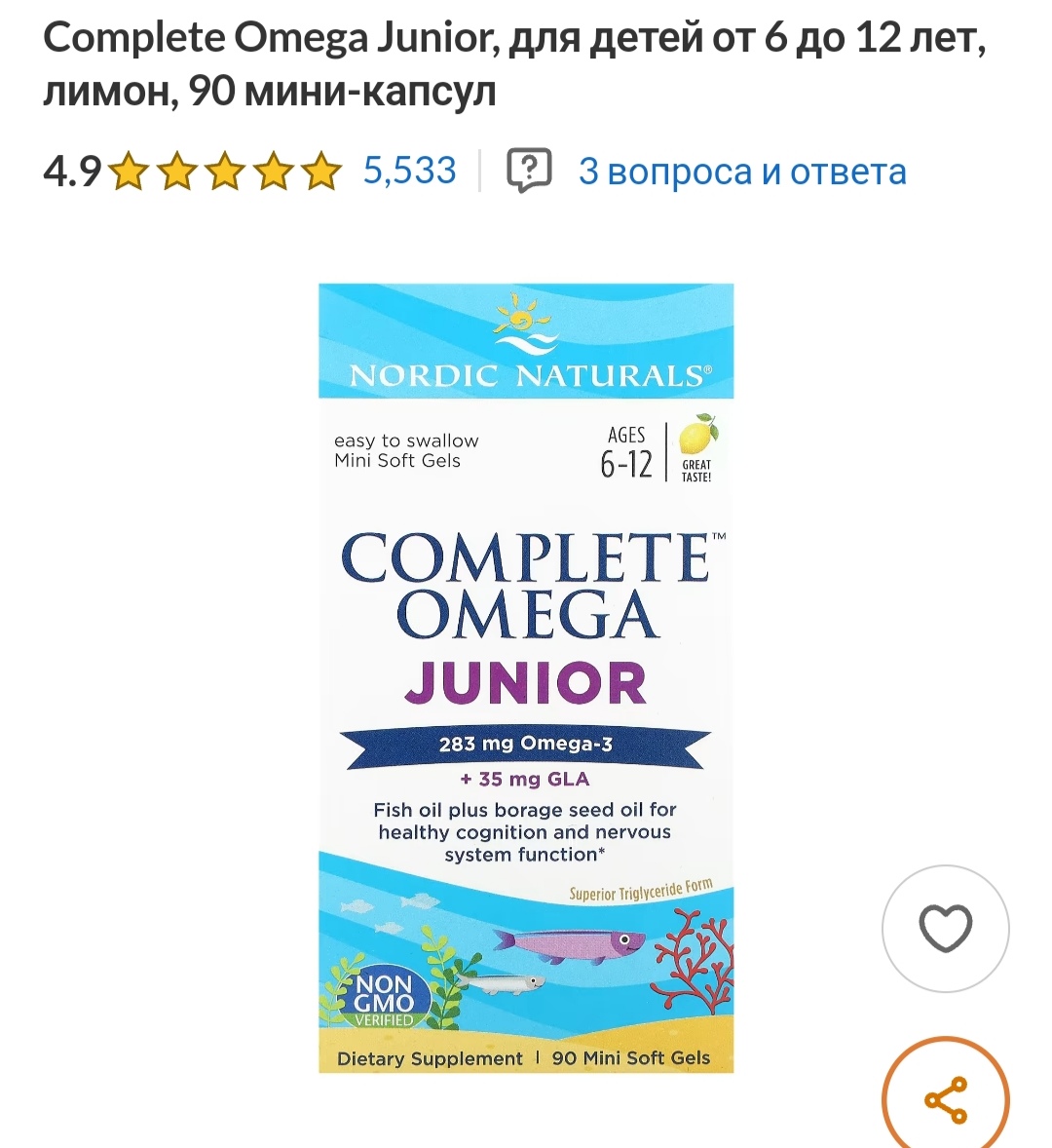The width and height of the screenshot is (1052, 1148).
Task: Tap the Non GMO Verified badge
Action: (x=381, y=999)
